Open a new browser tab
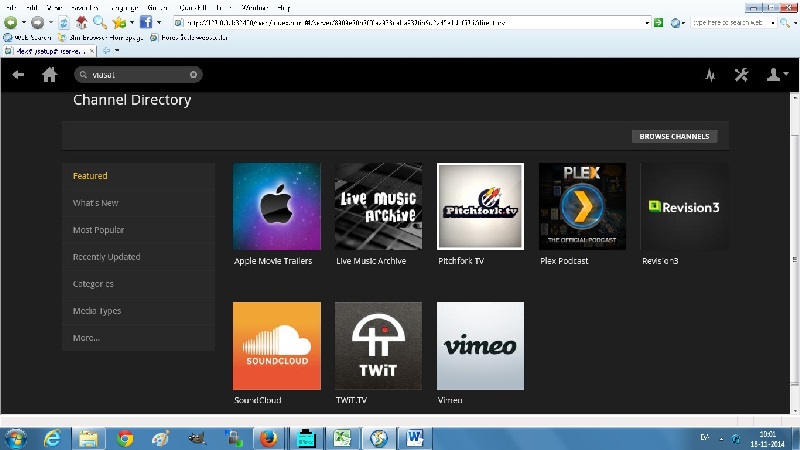 coord(106,51)
